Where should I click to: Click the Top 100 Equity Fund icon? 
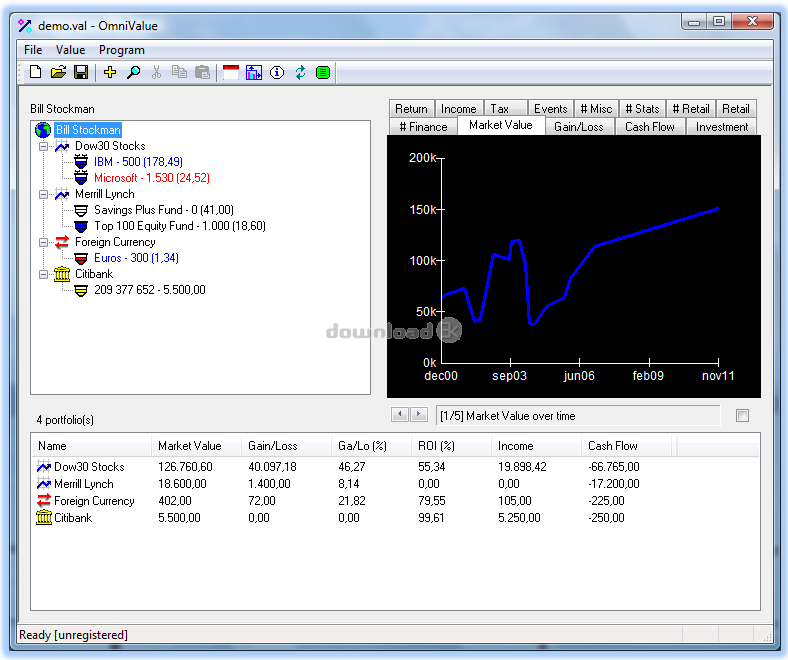click(81, 226)
